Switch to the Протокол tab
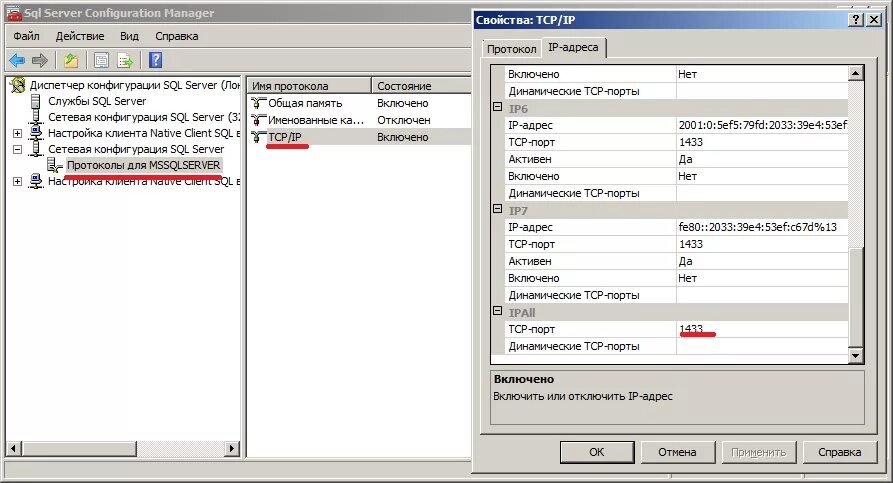This screenshot has width=893, height=483. (511, 49)
